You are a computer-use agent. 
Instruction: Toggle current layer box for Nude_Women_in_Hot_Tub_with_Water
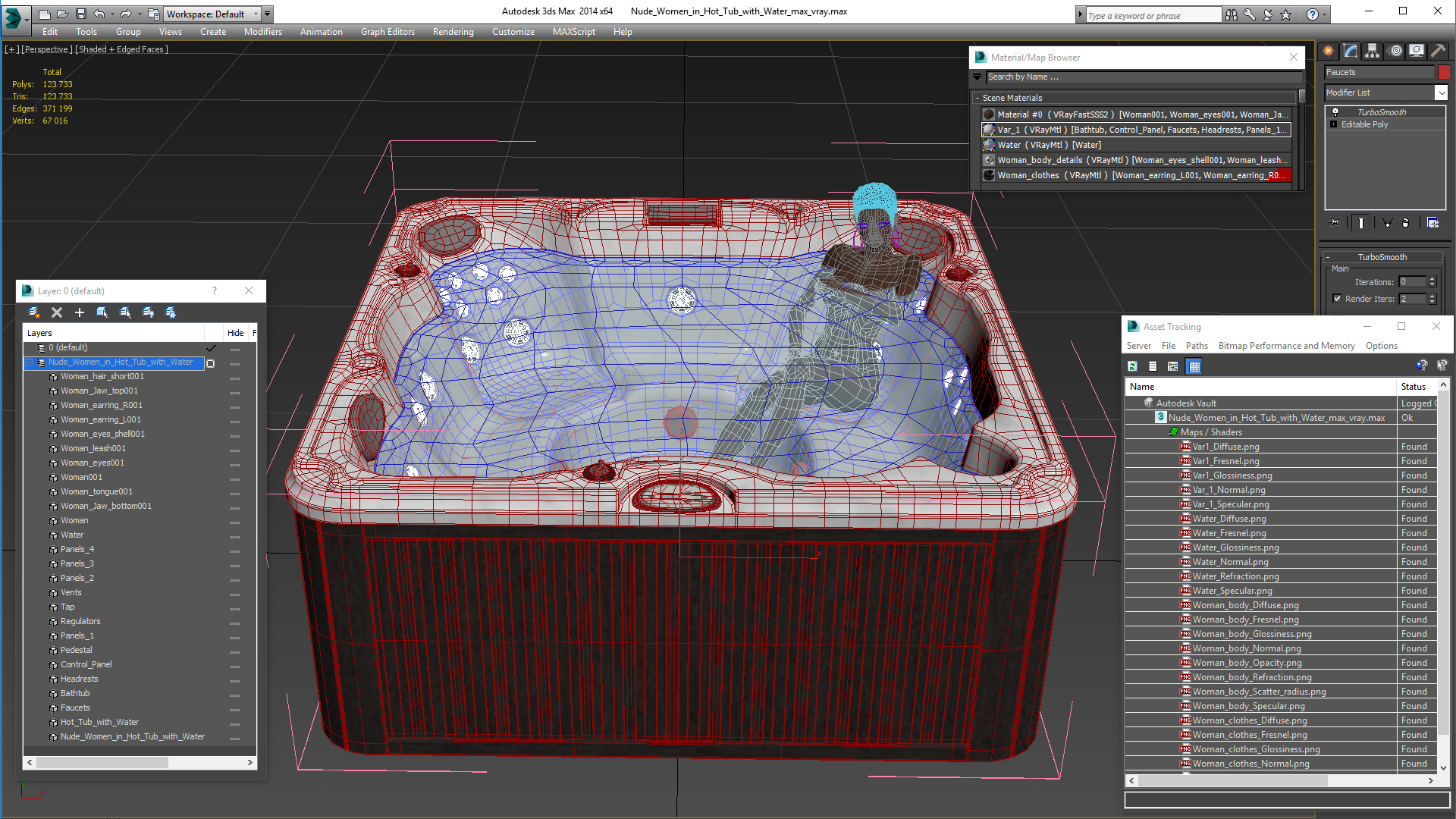tap(211, 363)
